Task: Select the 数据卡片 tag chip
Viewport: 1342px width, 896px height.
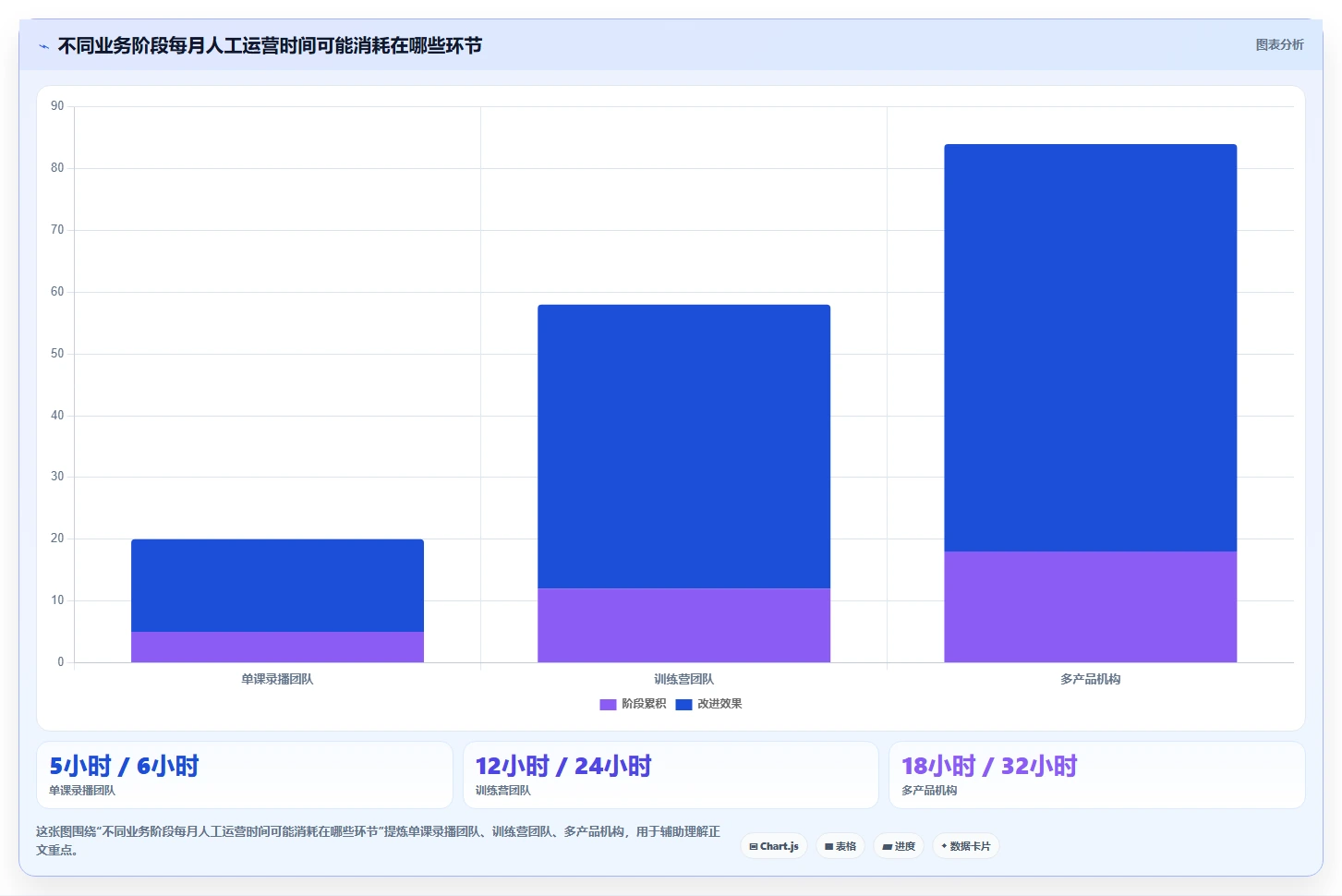Action: click(965, 846)
